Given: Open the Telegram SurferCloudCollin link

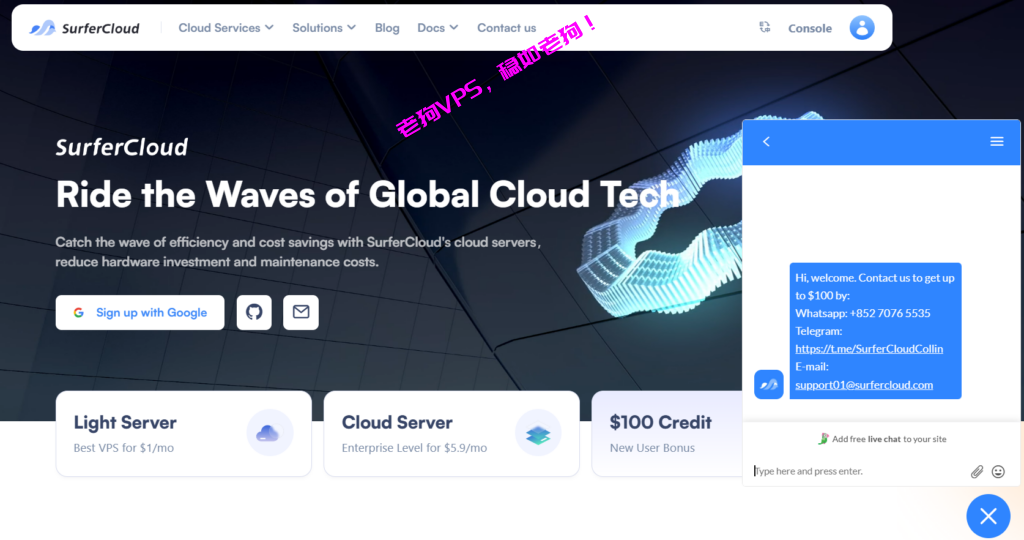Looking at the screenshot, I should coord(869,349).
